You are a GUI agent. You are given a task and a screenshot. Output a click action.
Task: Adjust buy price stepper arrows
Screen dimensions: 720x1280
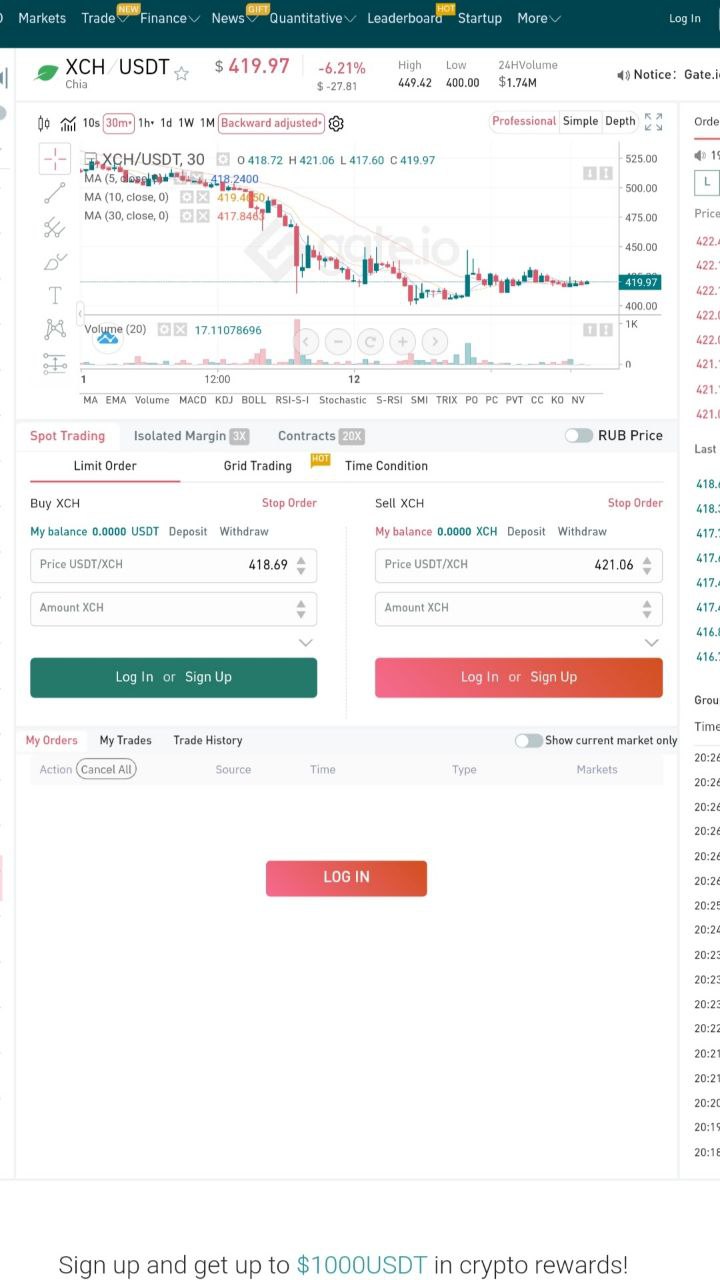click(x=301, y=565)
